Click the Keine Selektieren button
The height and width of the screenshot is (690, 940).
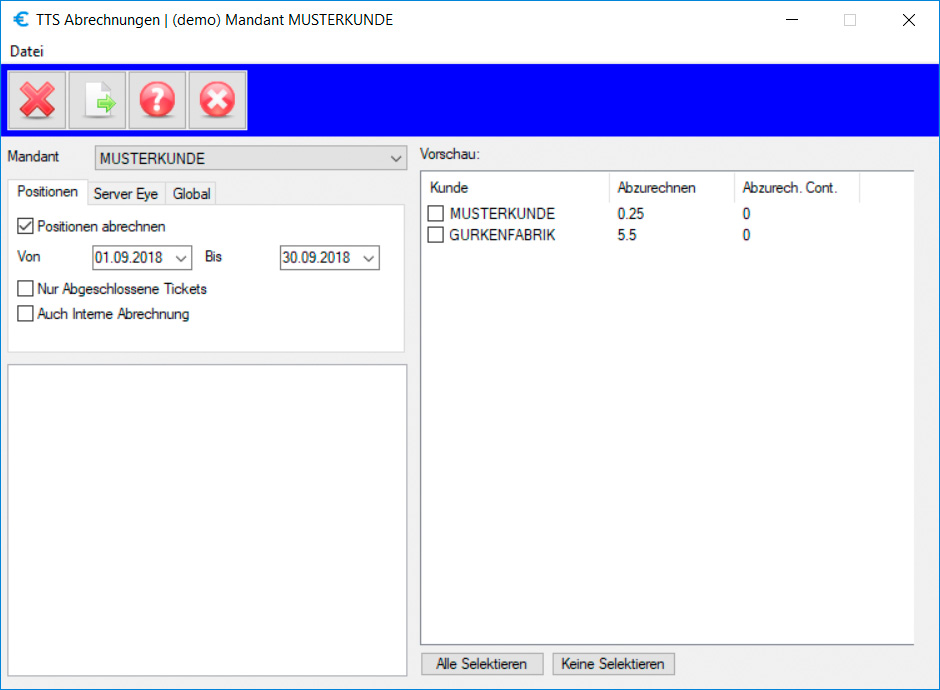(613, 664)
